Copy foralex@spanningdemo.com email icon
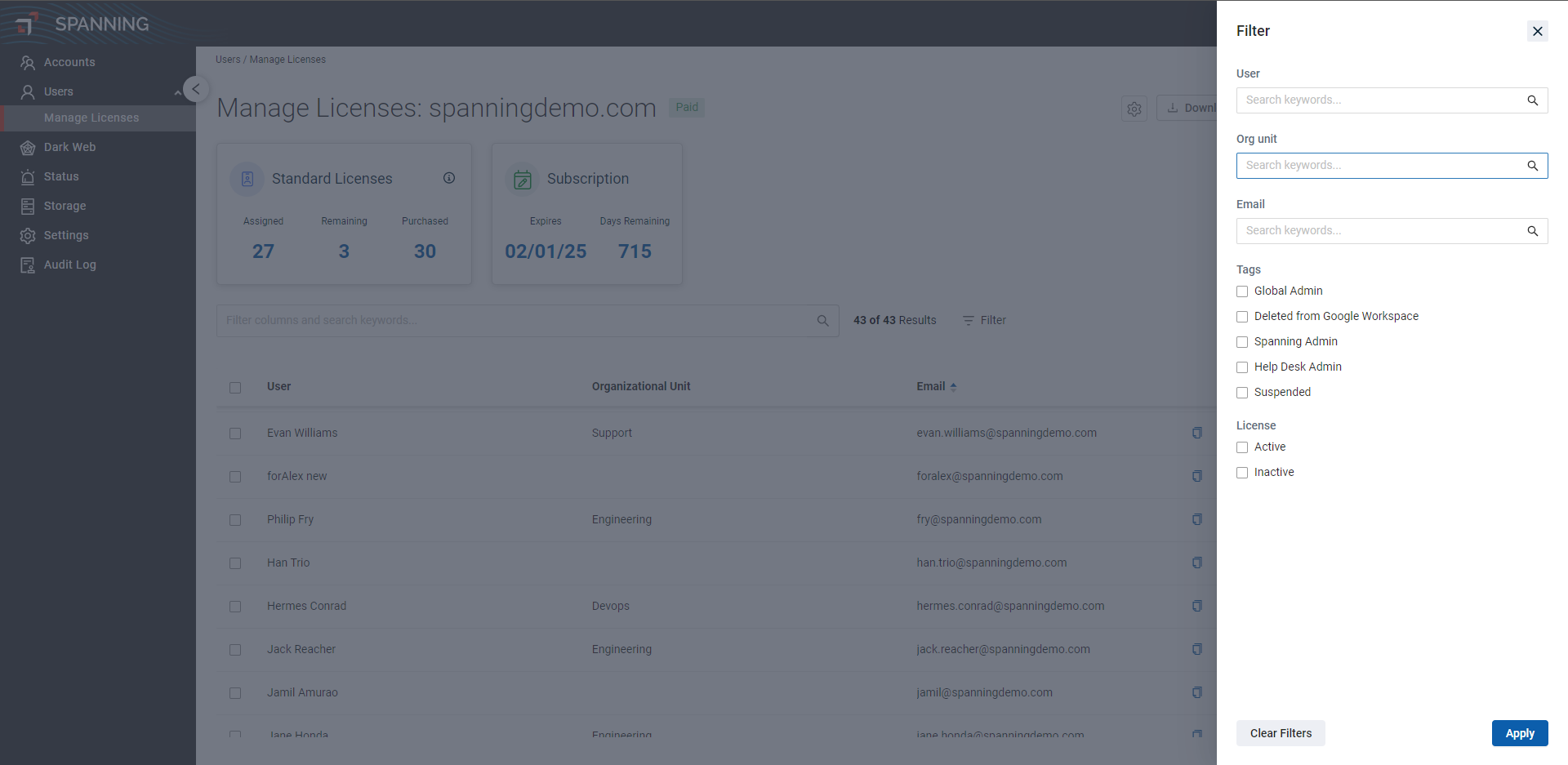1568x765 pixels. (x=1197, y=476)
